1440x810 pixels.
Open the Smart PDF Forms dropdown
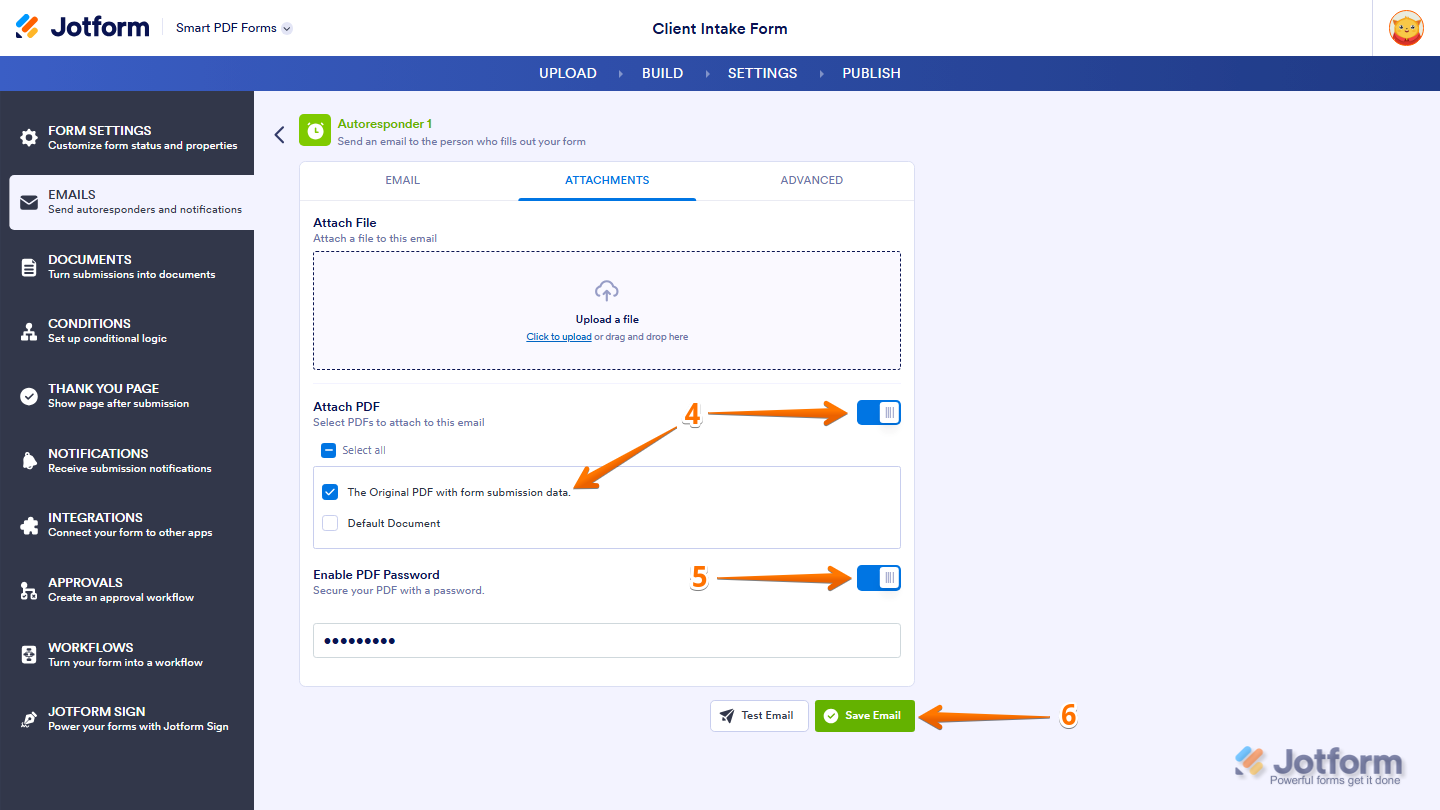point(234,28)
